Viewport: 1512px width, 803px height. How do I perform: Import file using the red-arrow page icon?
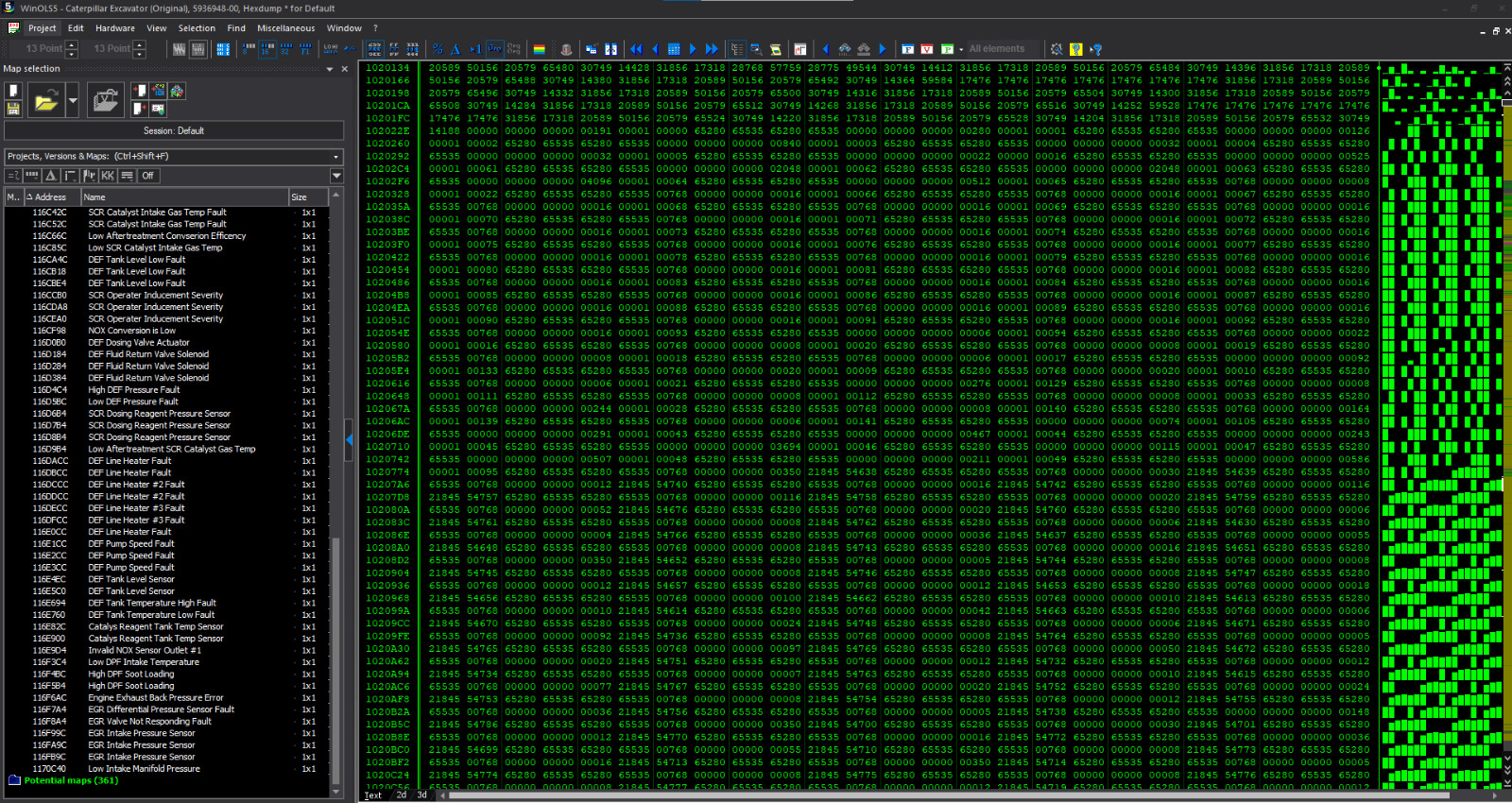tap(140, 91)
